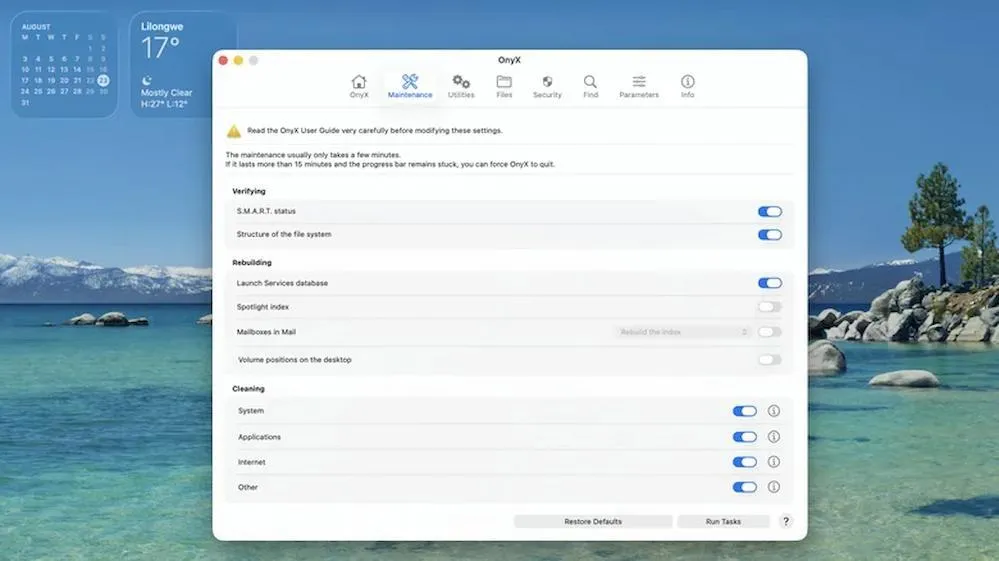This screenshot has height=561, width=999.
Task: Click the S.M.A.R.T. status label
Action: coord(266,211)
